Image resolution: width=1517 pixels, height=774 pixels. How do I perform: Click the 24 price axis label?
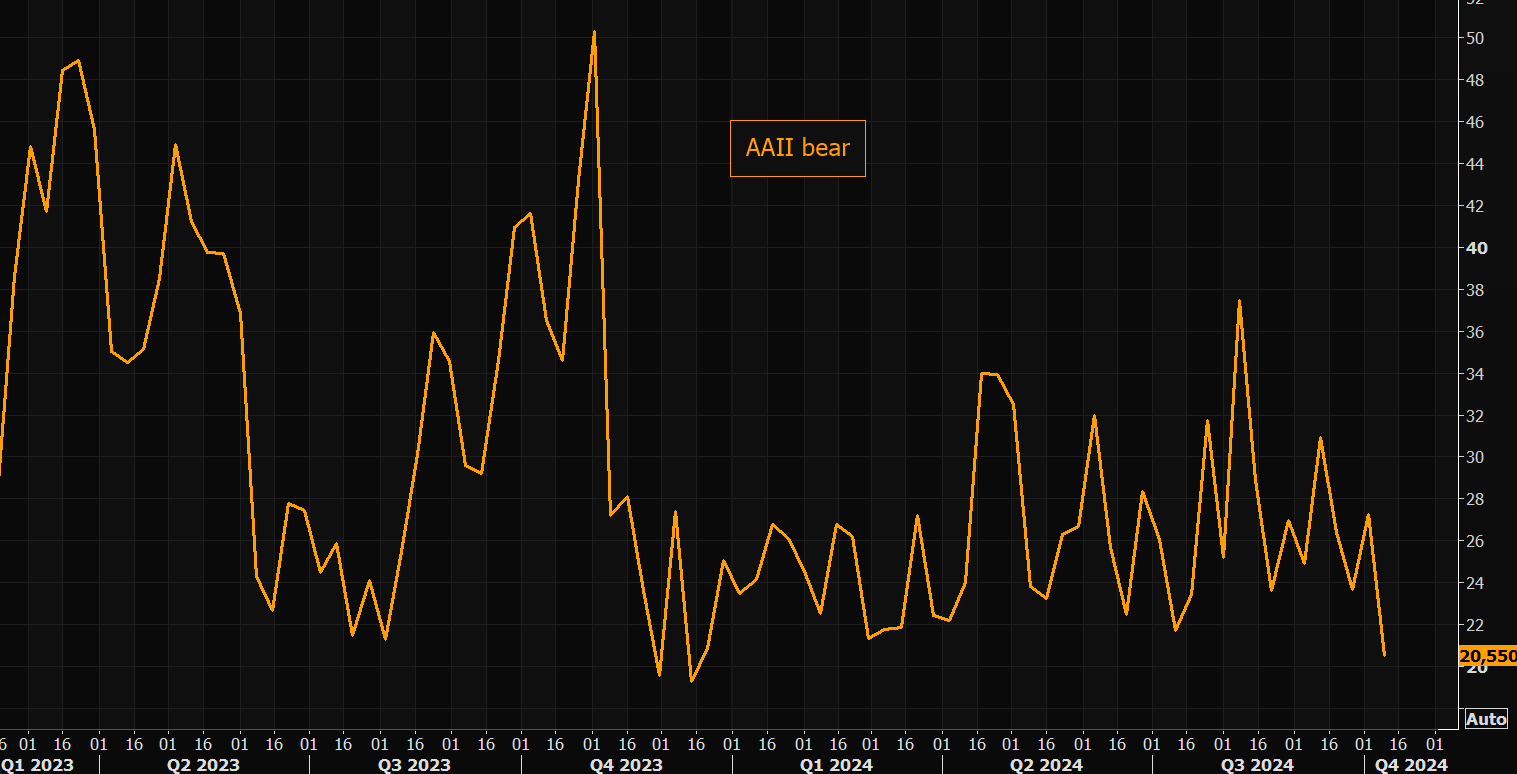pos(1475,583)
